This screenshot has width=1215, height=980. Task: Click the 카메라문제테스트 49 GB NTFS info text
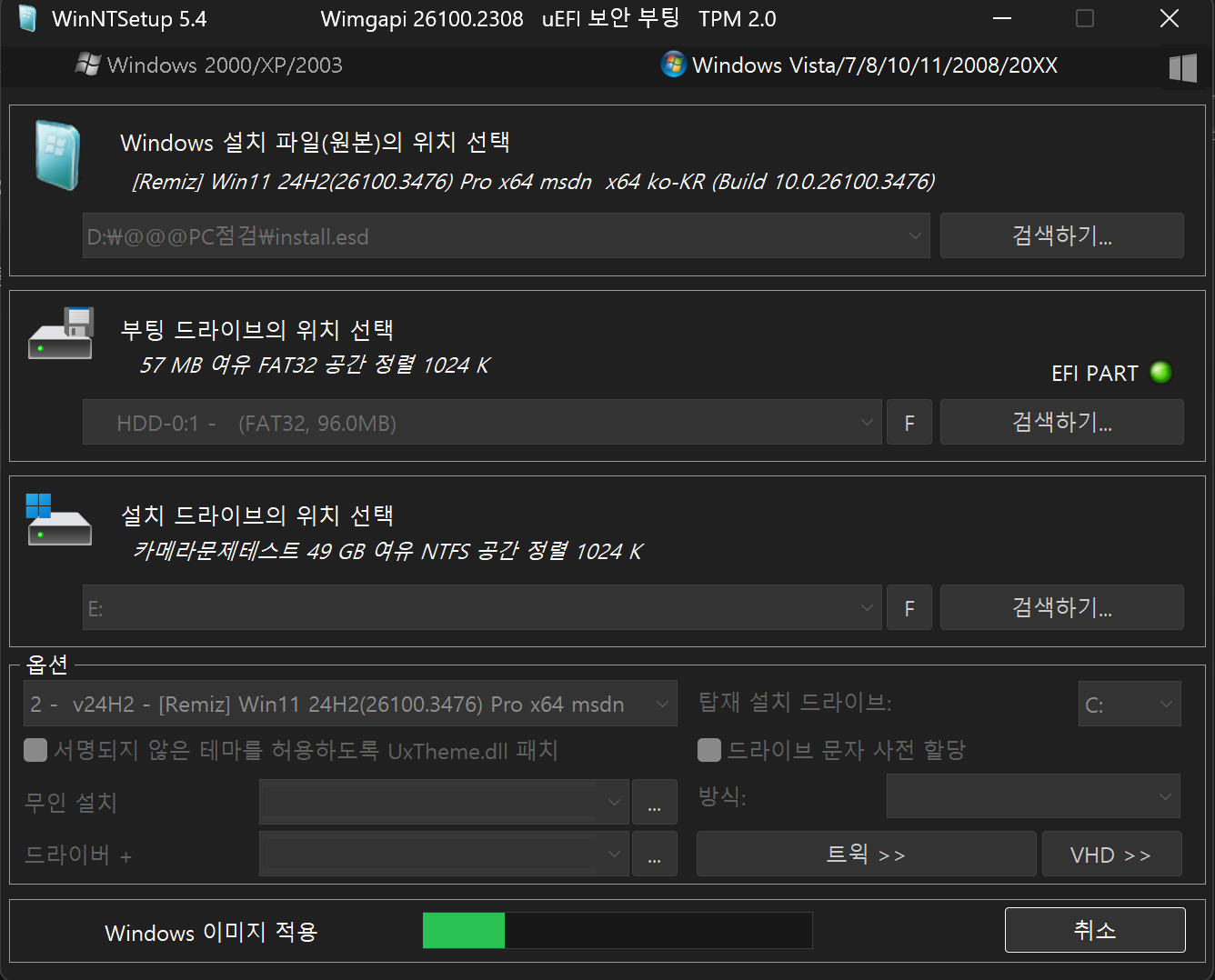(x=387, y=551)
